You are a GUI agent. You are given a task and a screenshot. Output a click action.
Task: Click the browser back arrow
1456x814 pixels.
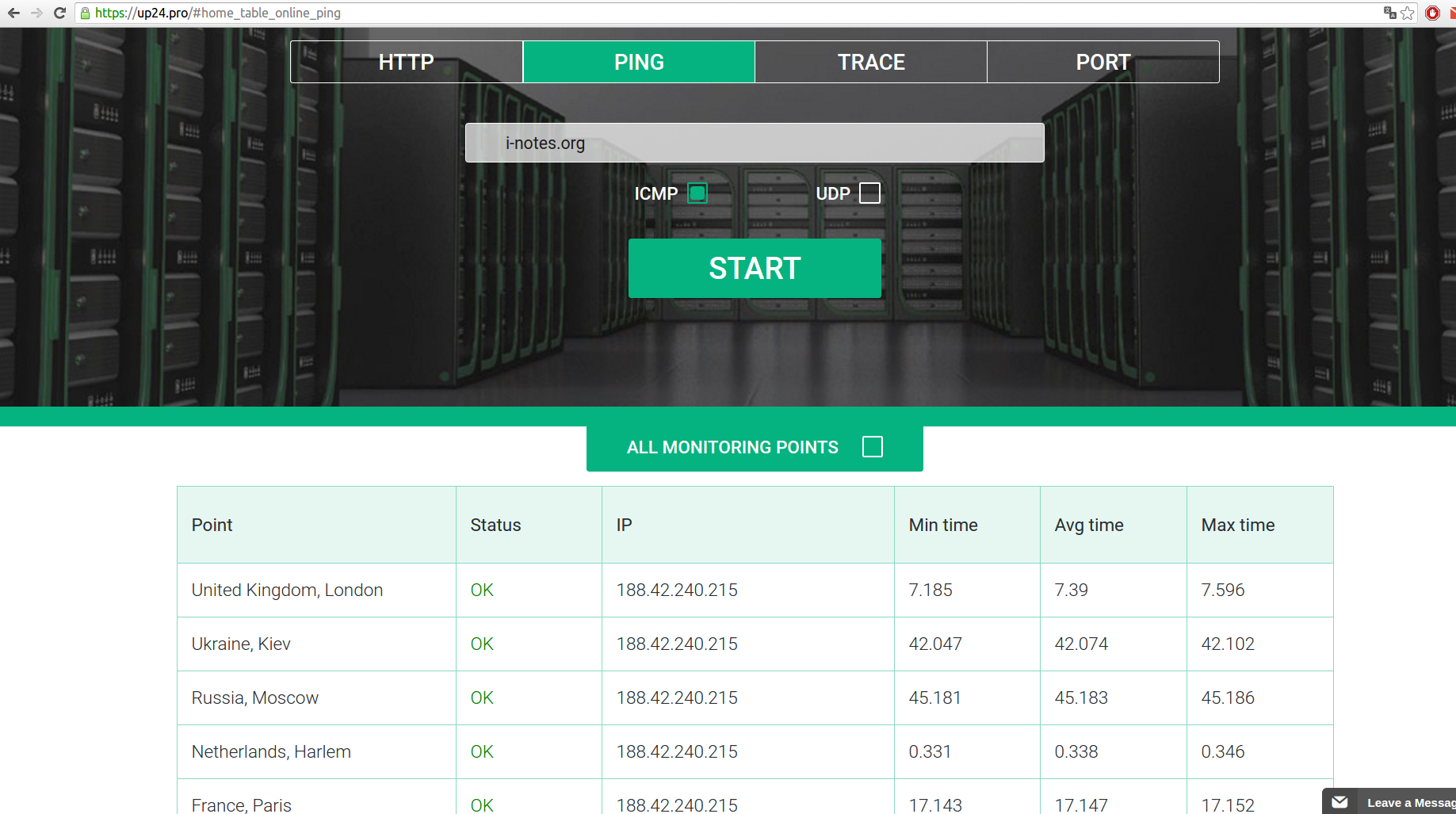13,13
